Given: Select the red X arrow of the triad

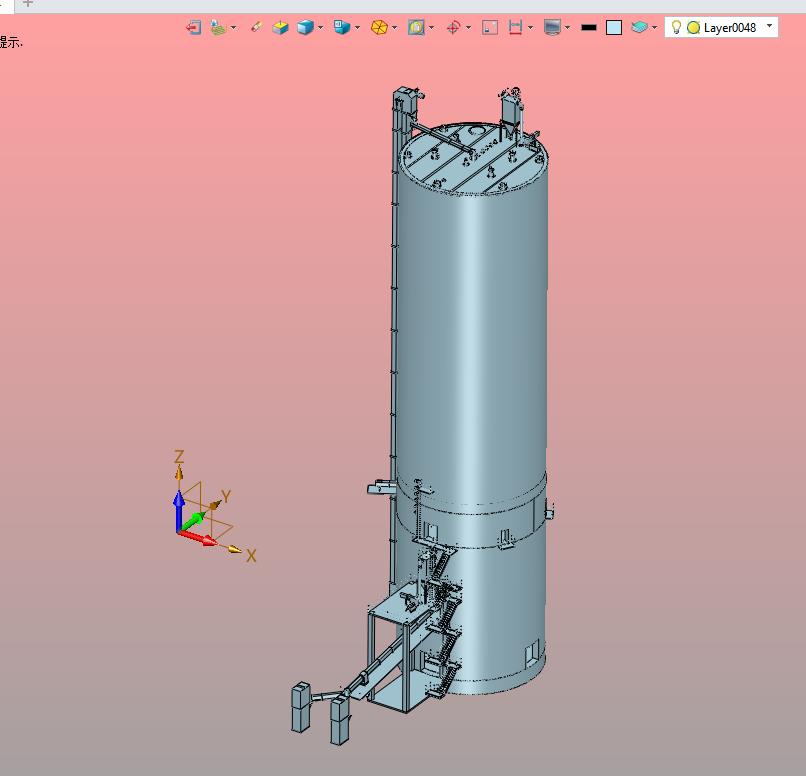Looking at the screenshot, I should (x=197, y=538).
